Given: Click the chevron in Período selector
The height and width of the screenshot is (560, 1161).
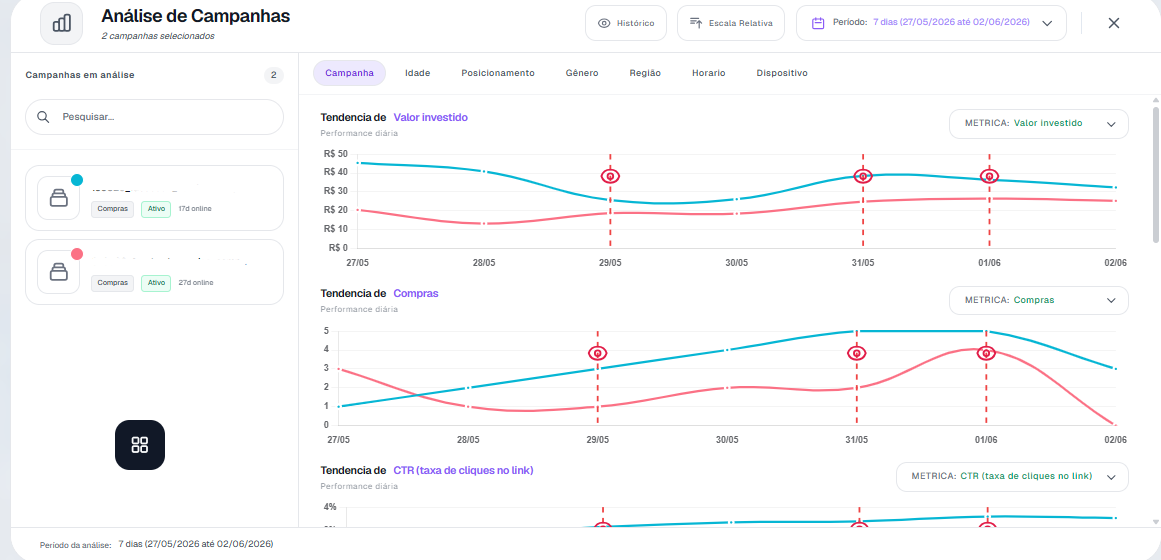Looking at the screenshot, I should pyautogui.click(x=1047, y=23).
